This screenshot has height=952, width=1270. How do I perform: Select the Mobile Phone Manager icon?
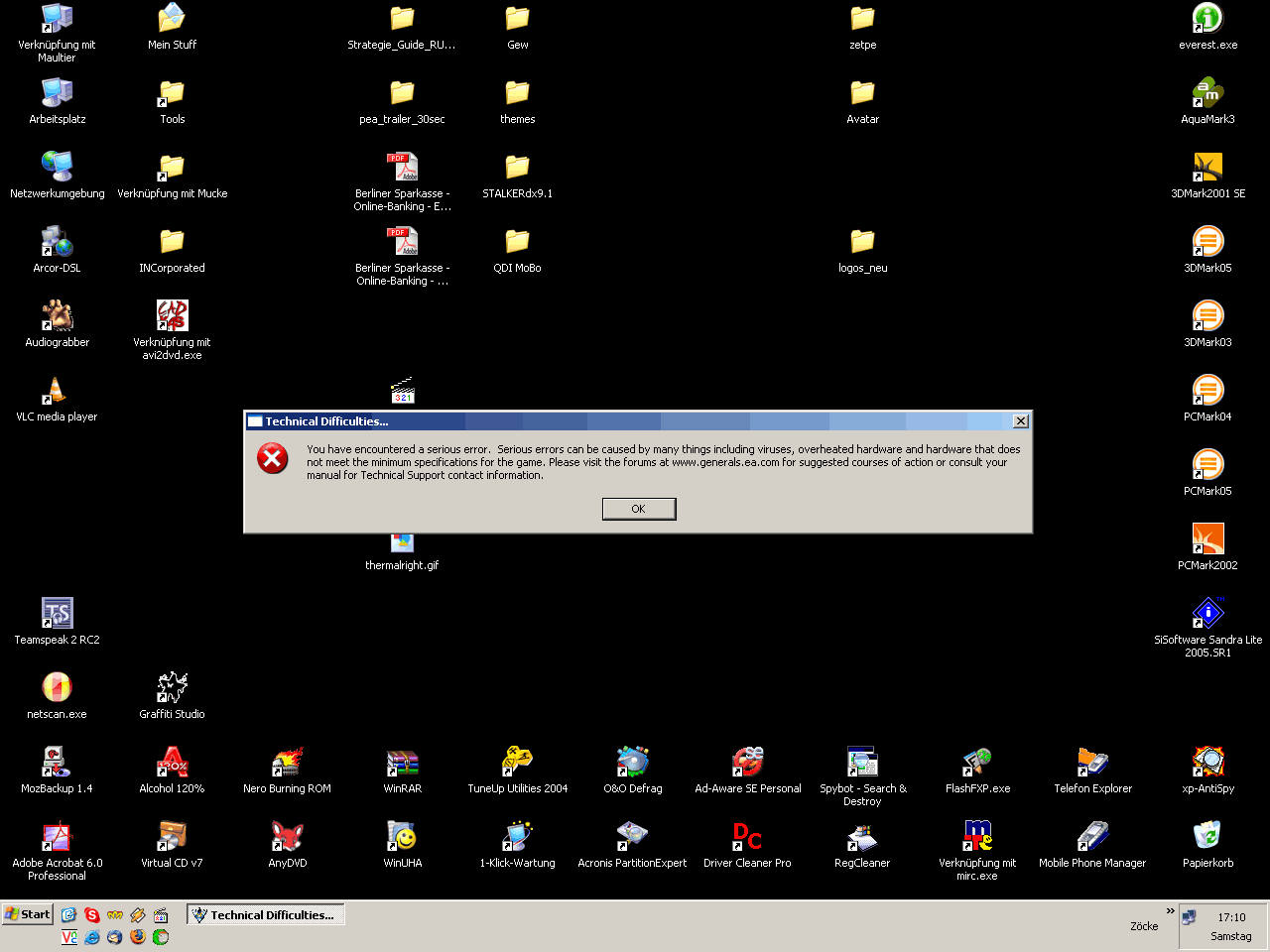click(1092, 845)
